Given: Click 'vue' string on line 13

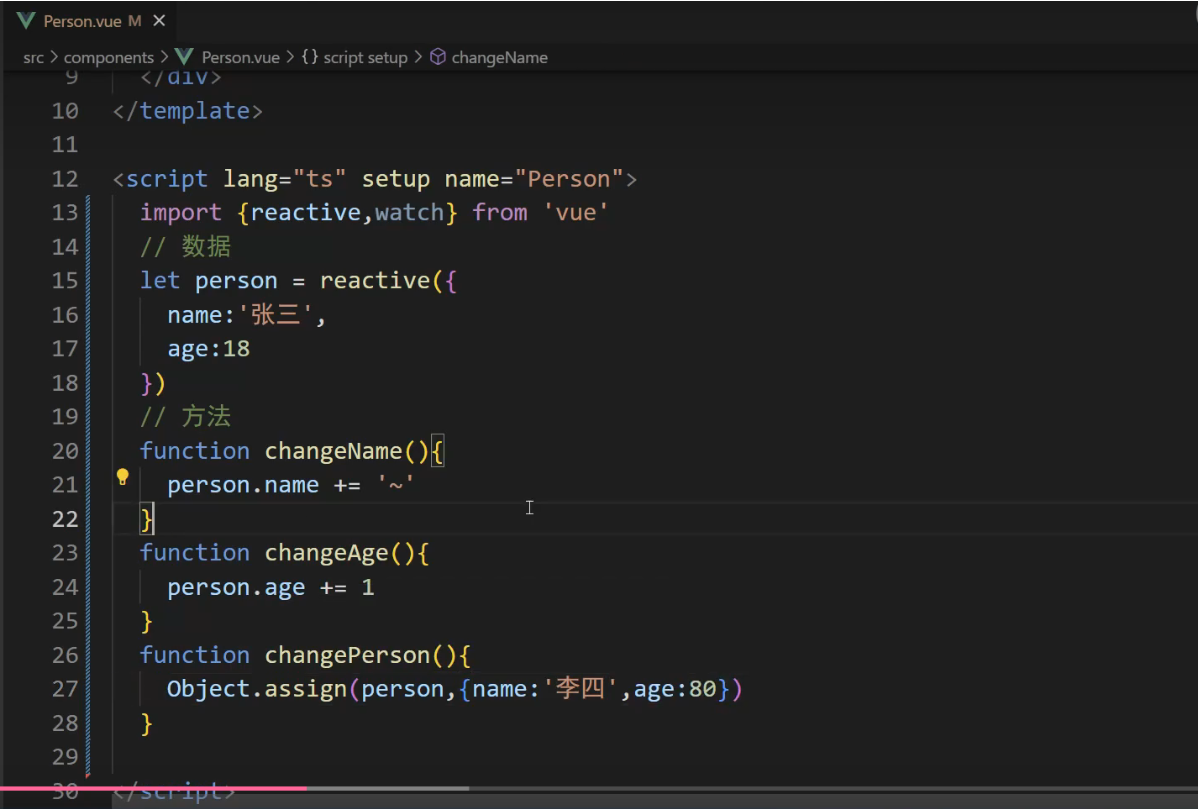Looking at the screenshot, I should pos(576,213).
